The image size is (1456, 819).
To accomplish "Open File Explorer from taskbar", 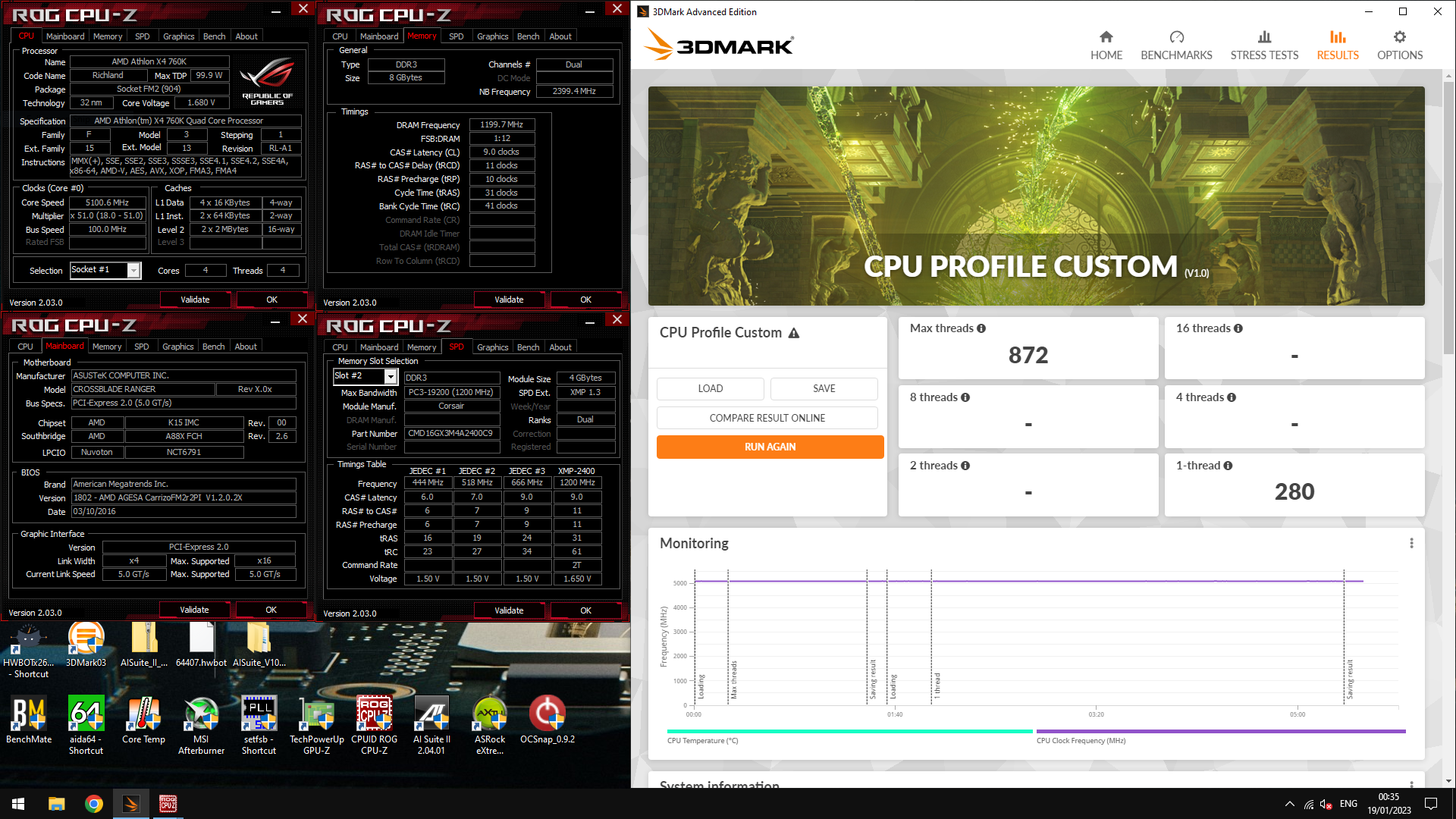I will coord(56,804).
